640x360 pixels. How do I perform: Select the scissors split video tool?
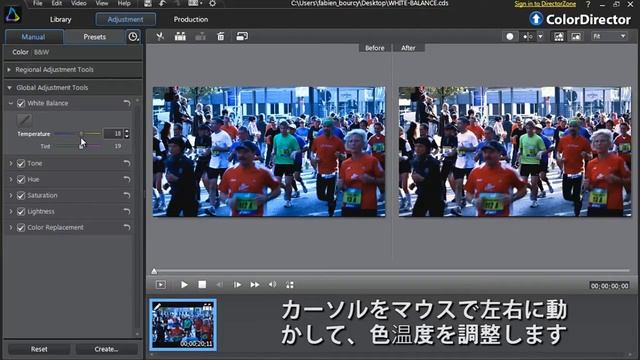(160, 36)
